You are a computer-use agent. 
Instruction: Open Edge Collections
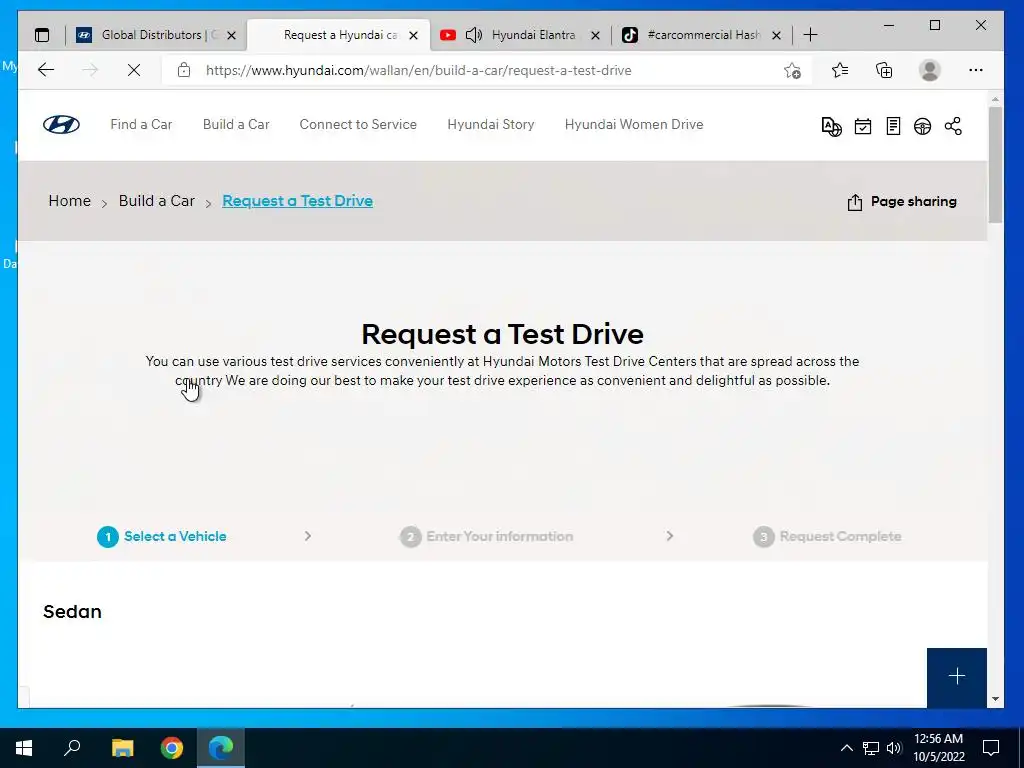coord(884,70)
